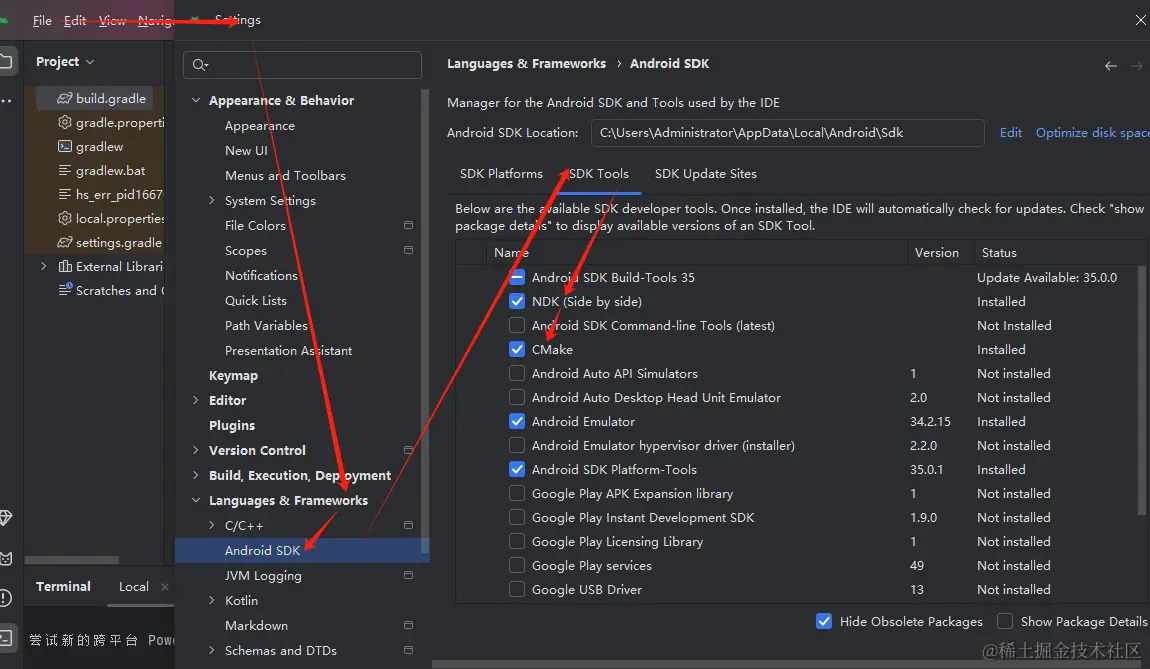Click the project-level icon next to Schemas and DTDs
Screen dimensions: 1150x669
pyautogui.click(x=409, y=650)
